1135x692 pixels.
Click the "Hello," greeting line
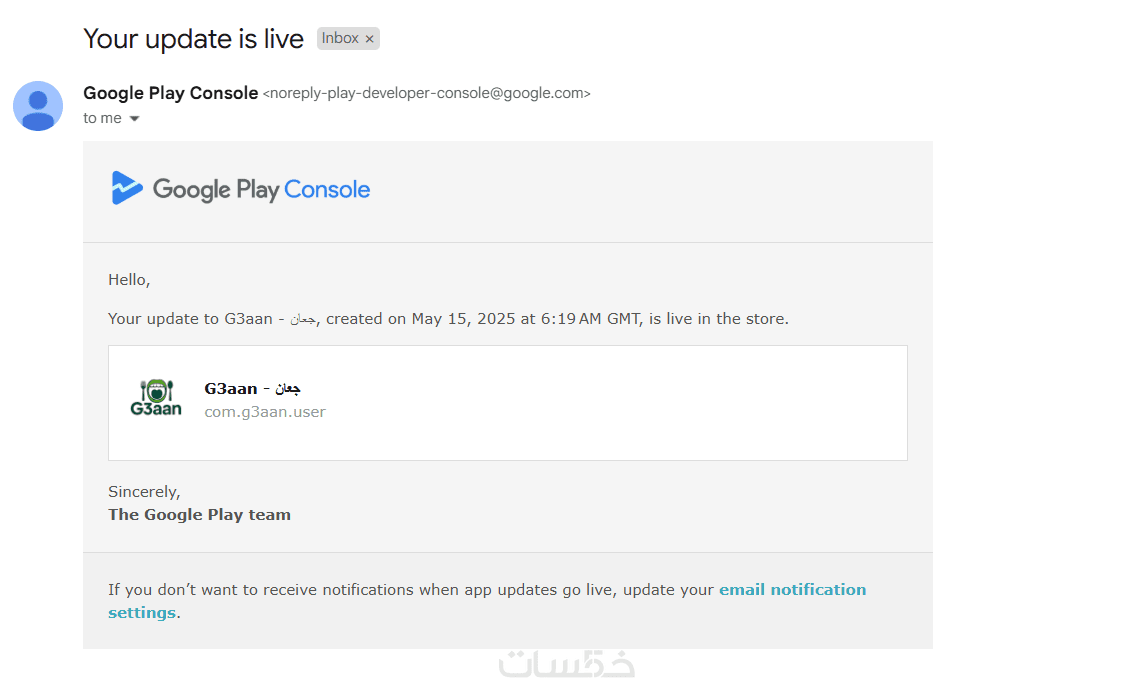click(129, 280)
